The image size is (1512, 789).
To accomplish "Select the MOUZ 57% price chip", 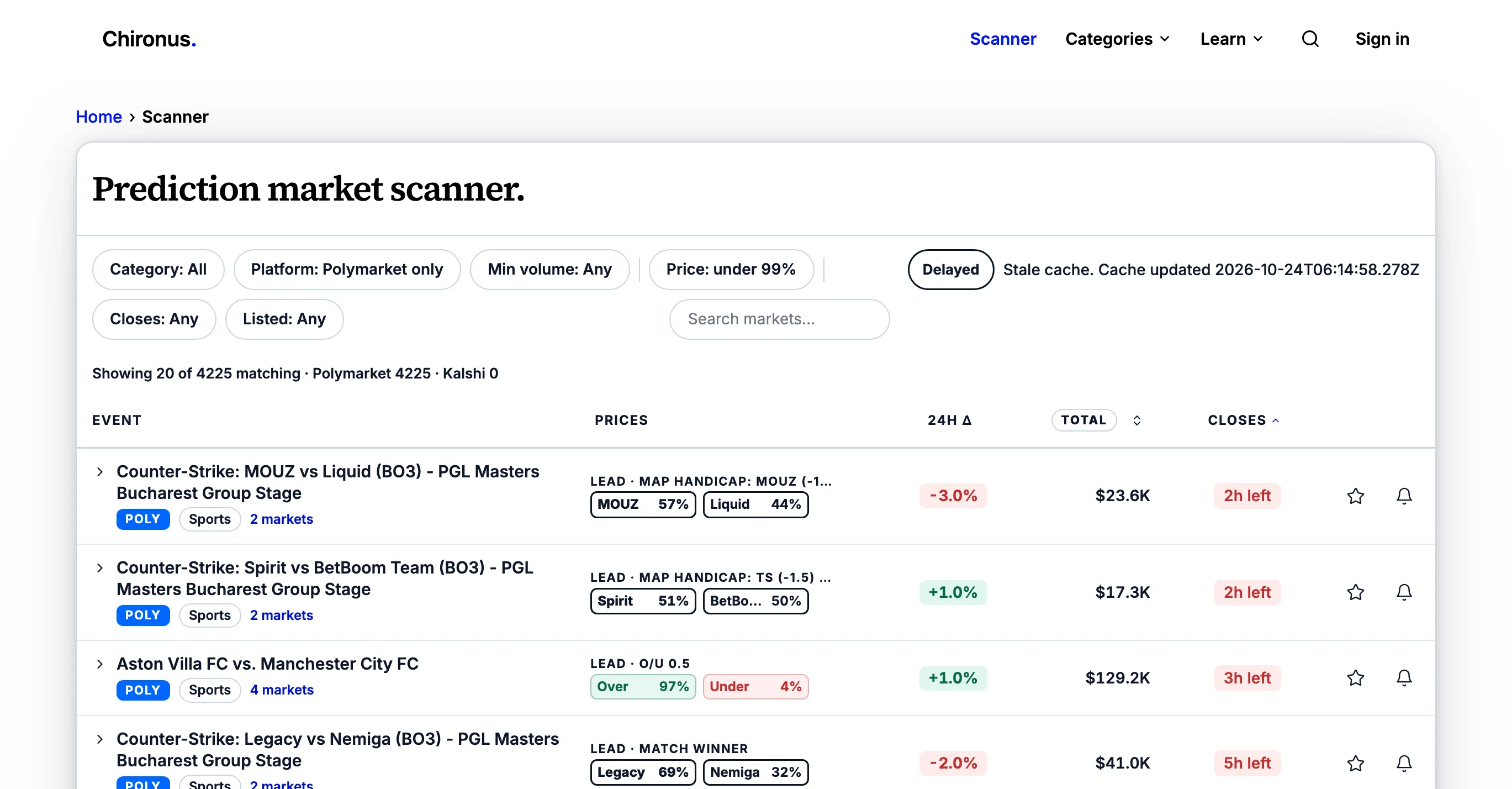I will (643, 505).
